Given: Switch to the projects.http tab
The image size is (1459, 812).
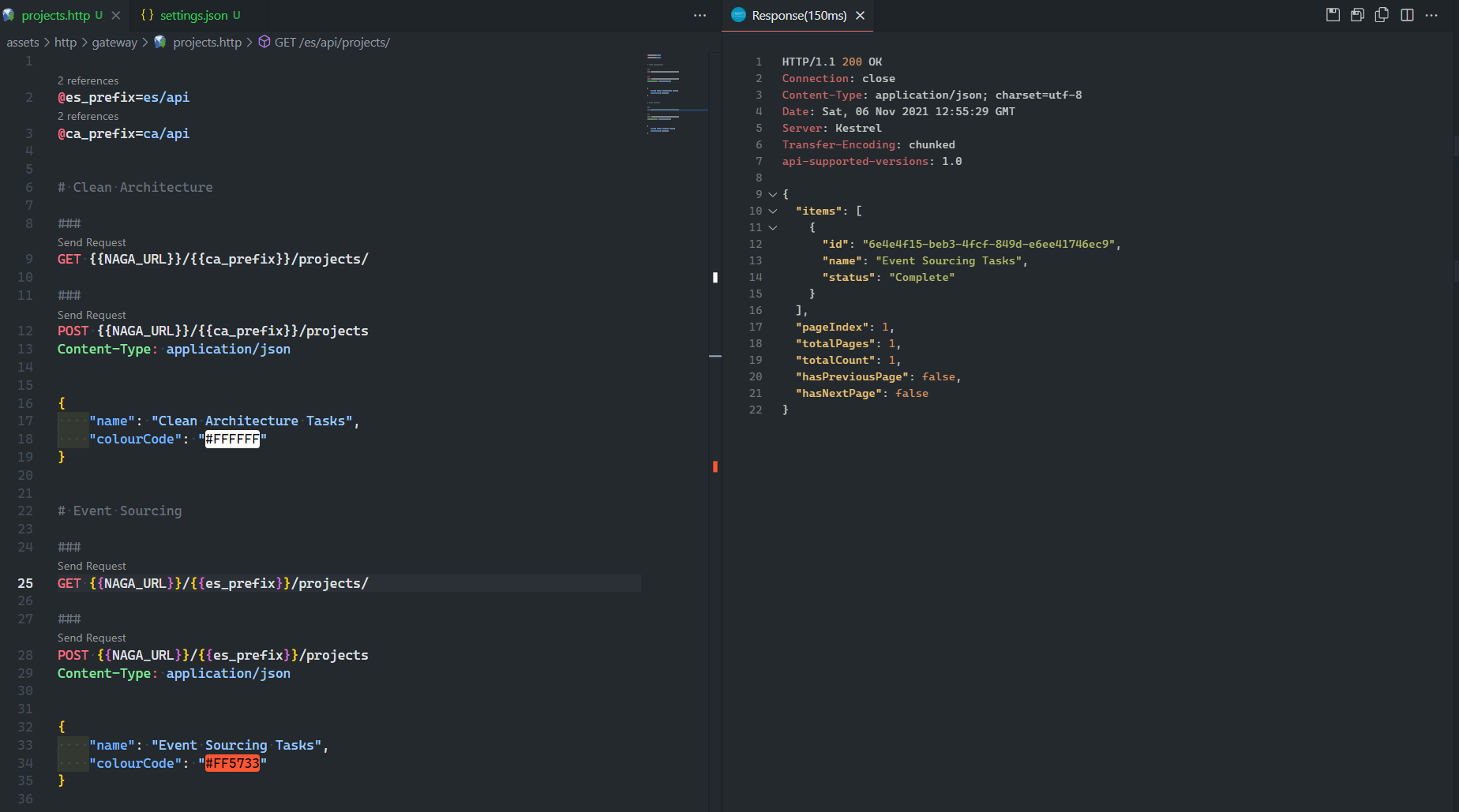Looking at the screenshot, I should click(56, 15).
